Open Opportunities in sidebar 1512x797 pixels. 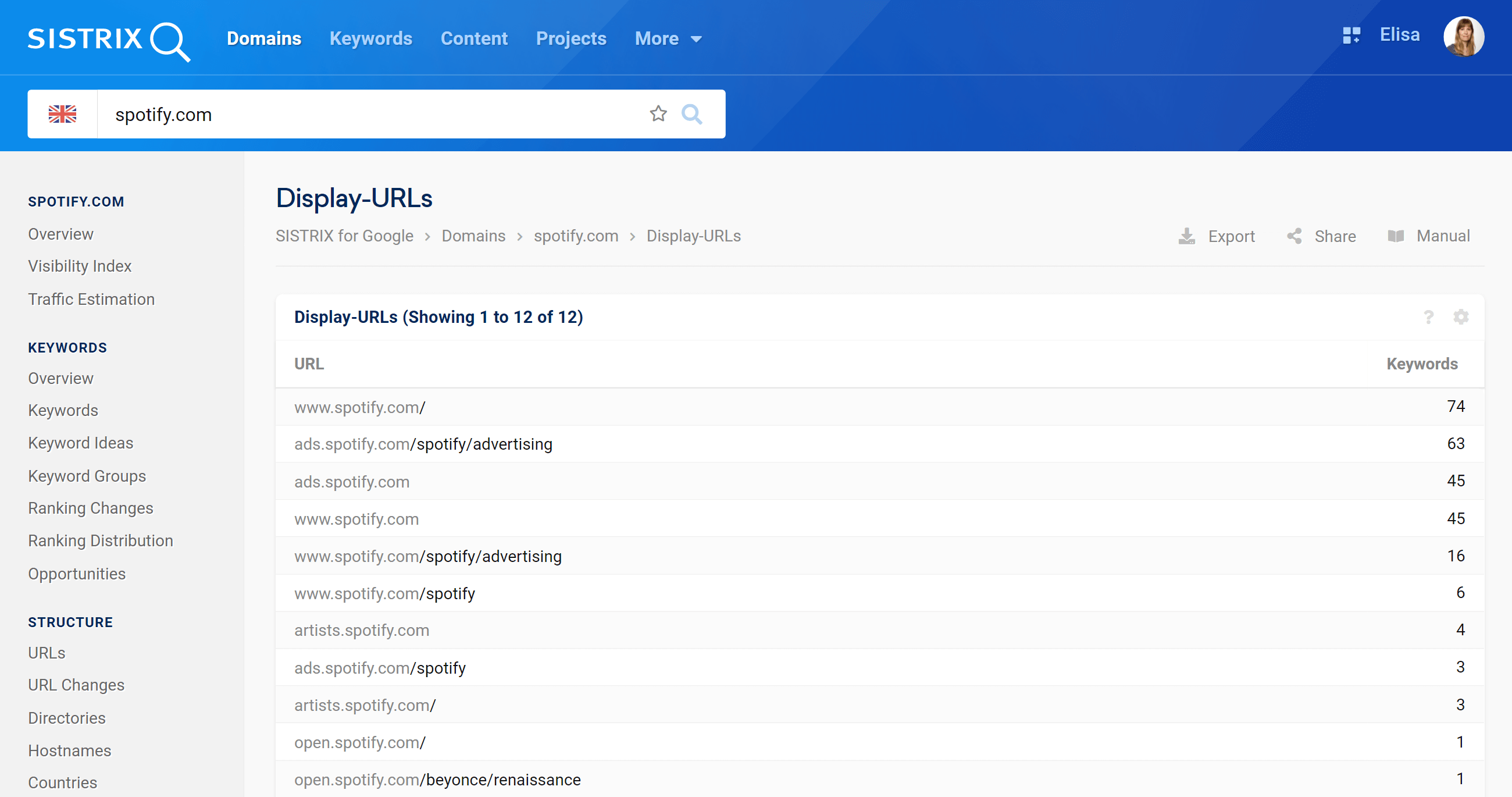coord(76,574)
